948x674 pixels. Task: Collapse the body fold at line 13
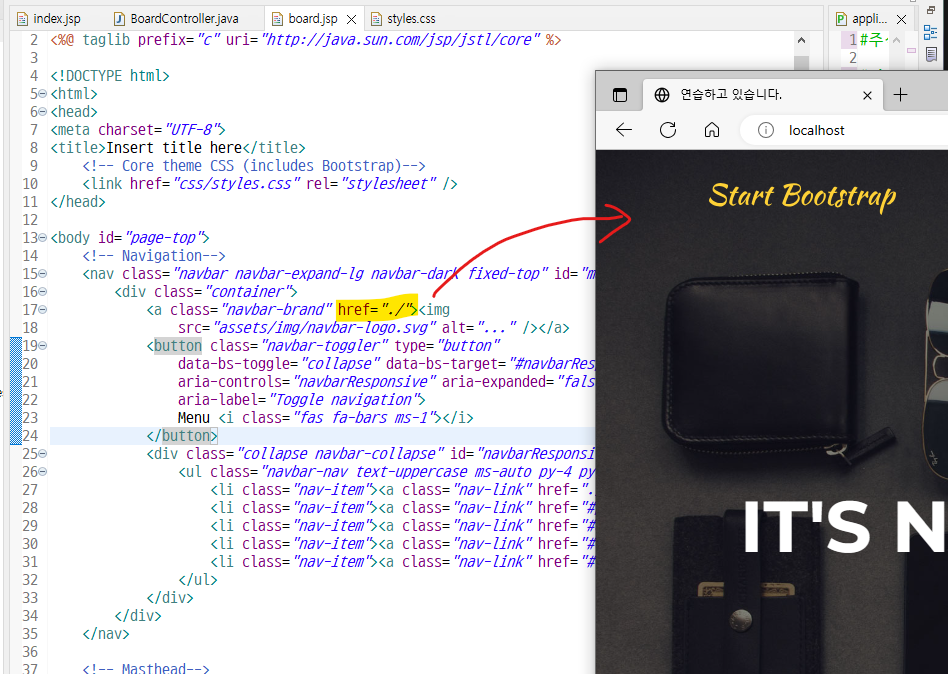point(42,238)
